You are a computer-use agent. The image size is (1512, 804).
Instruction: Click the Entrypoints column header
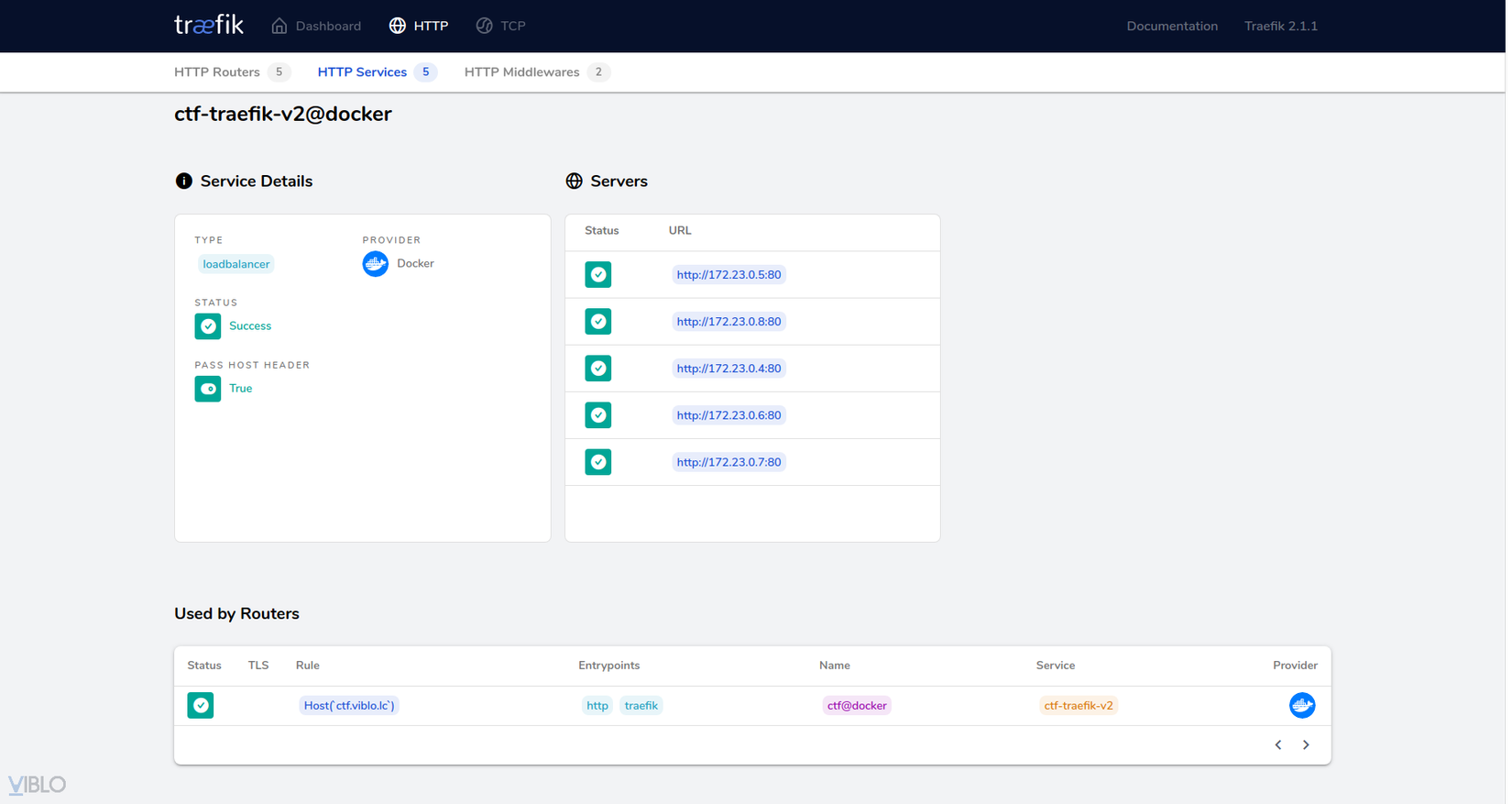point(609,666)
